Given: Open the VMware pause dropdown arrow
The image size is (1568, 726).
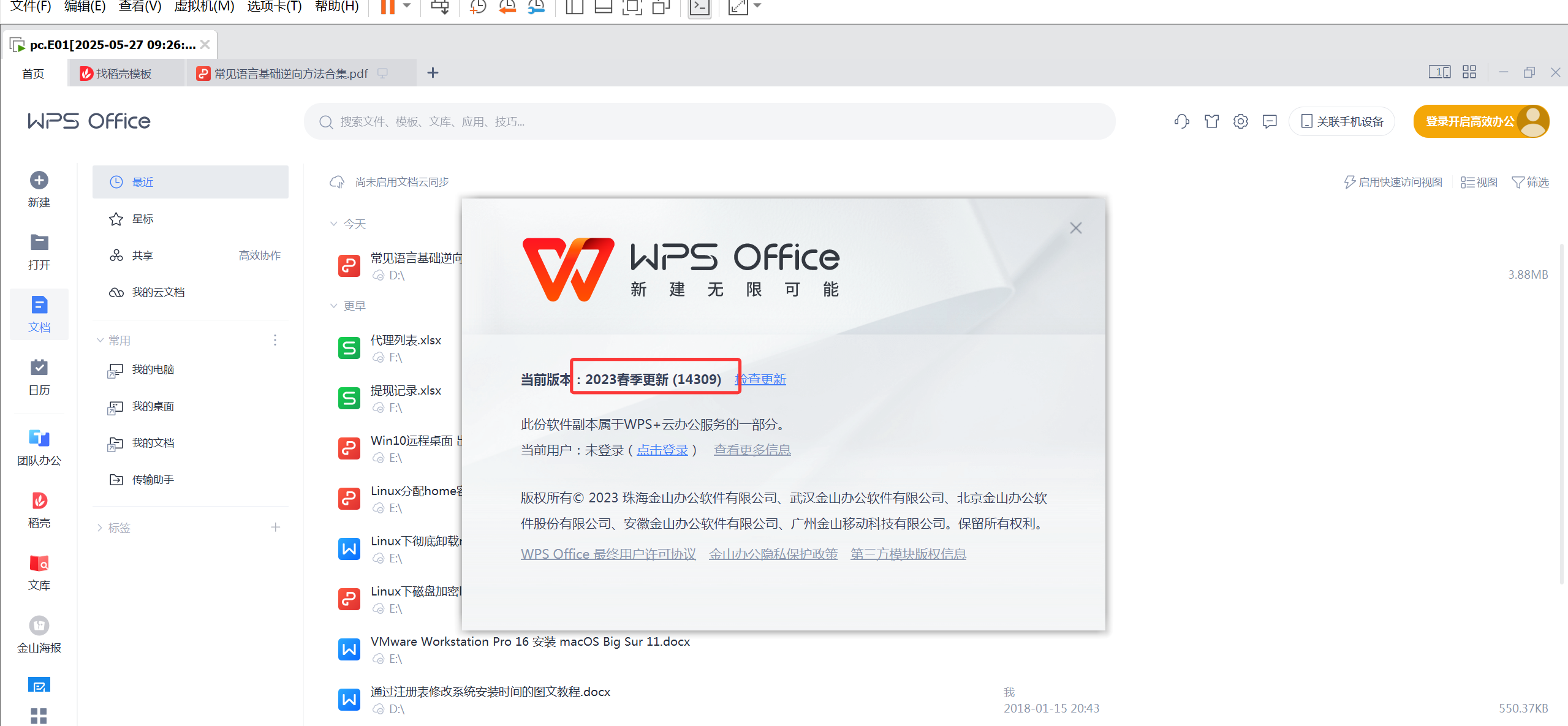Looking at the screenshot, I should click(407, 6).
